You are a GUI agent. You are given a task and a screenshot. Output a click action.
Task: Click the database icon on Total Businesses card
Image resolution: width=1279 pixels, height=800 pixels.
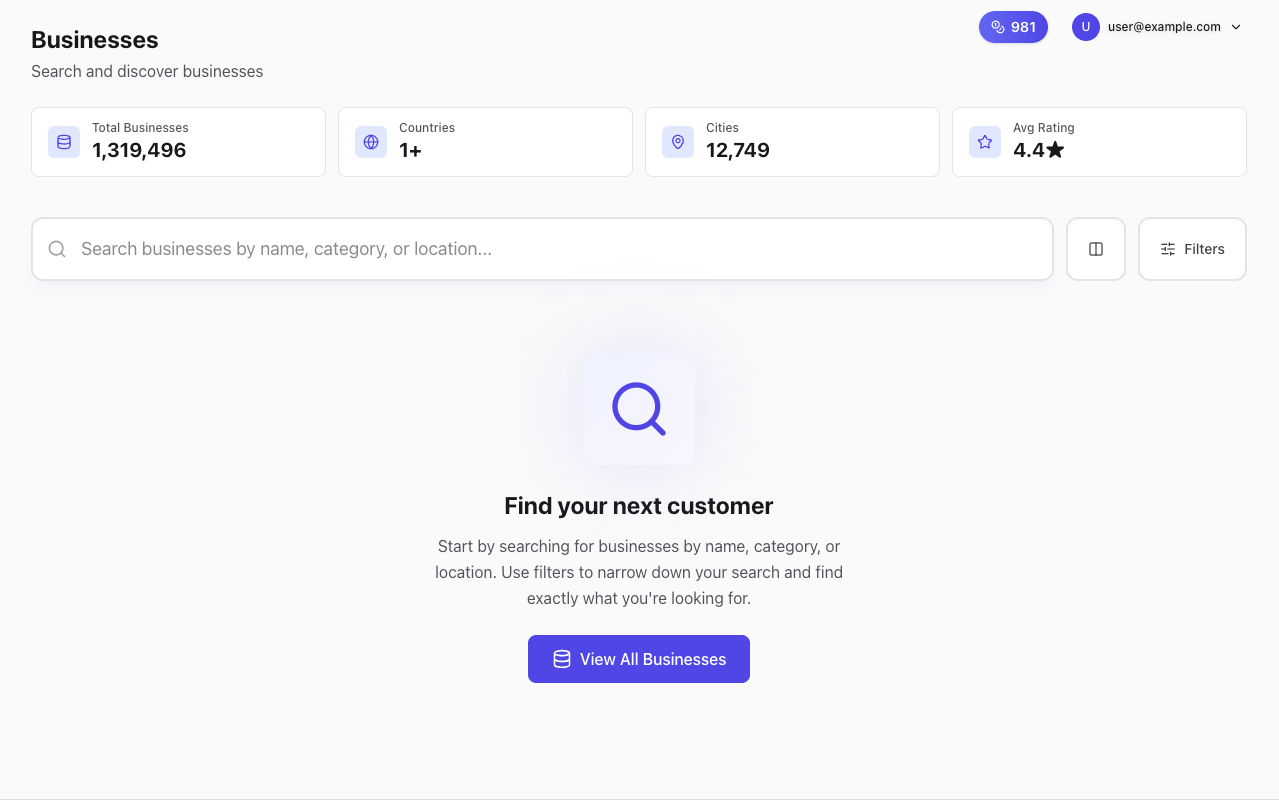pos(63,142)
